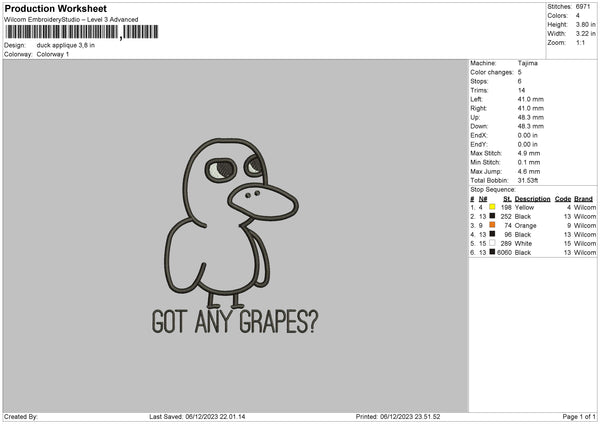
Task: Click the 'Printed: 06/12/2023 23.51.52' footer text
Action: tap(398, 417)
